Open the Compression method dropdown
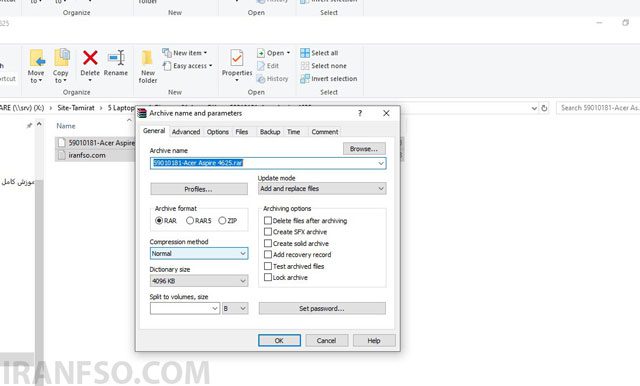The image size is (640, 386). (x=199, y=253)
